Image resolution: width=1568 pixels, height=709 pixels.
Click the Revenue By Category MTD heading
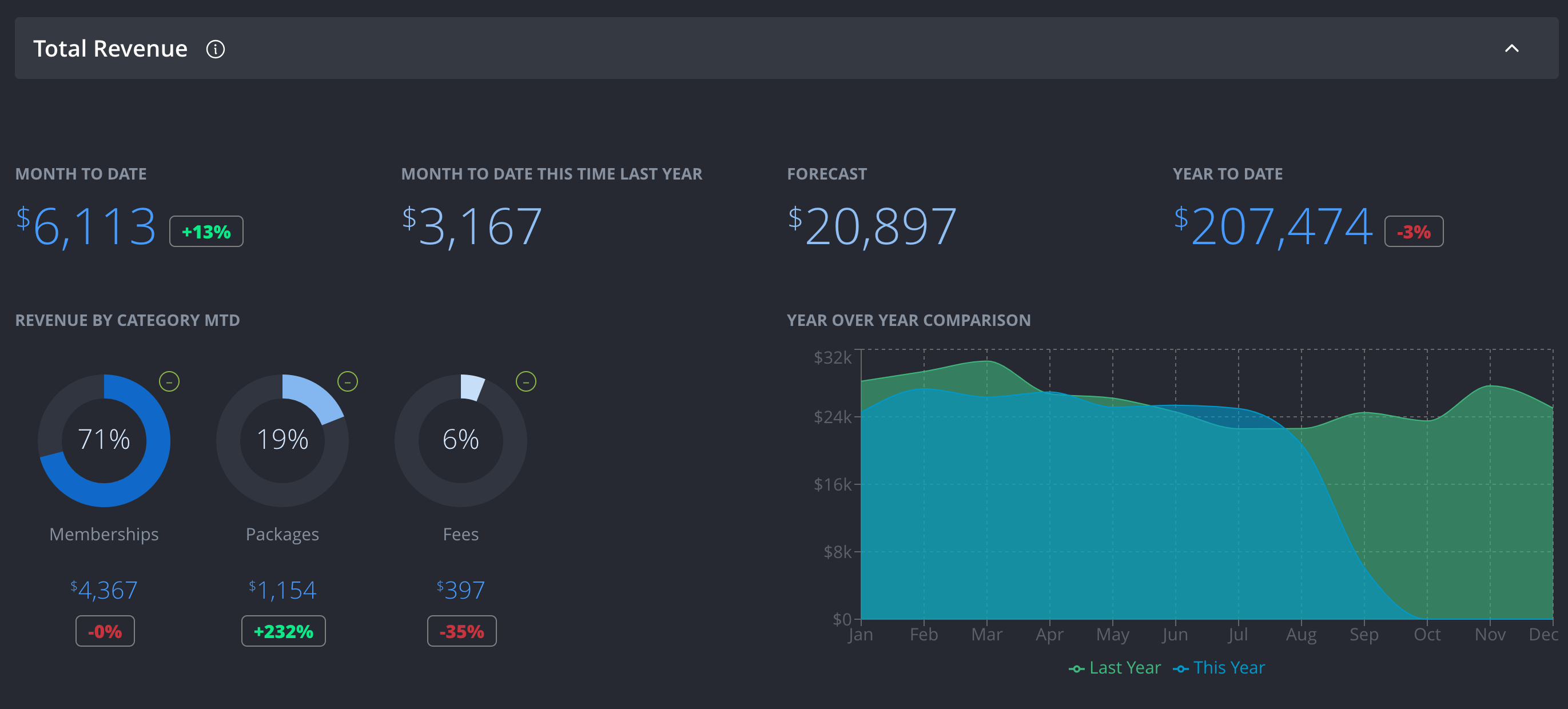(x=128, y=320)
